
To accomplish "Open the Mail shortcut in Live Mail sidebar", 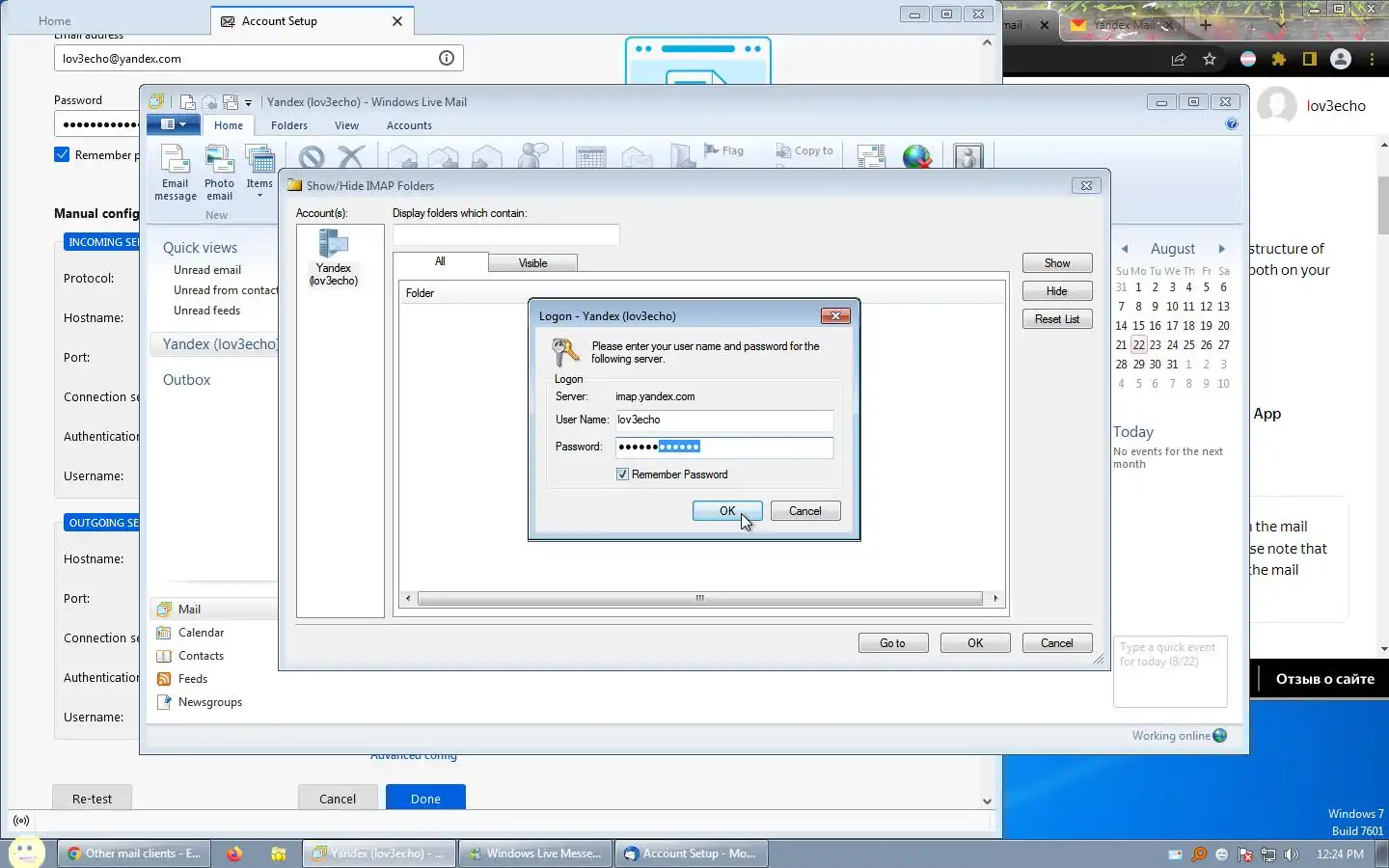I will point(189,610).
